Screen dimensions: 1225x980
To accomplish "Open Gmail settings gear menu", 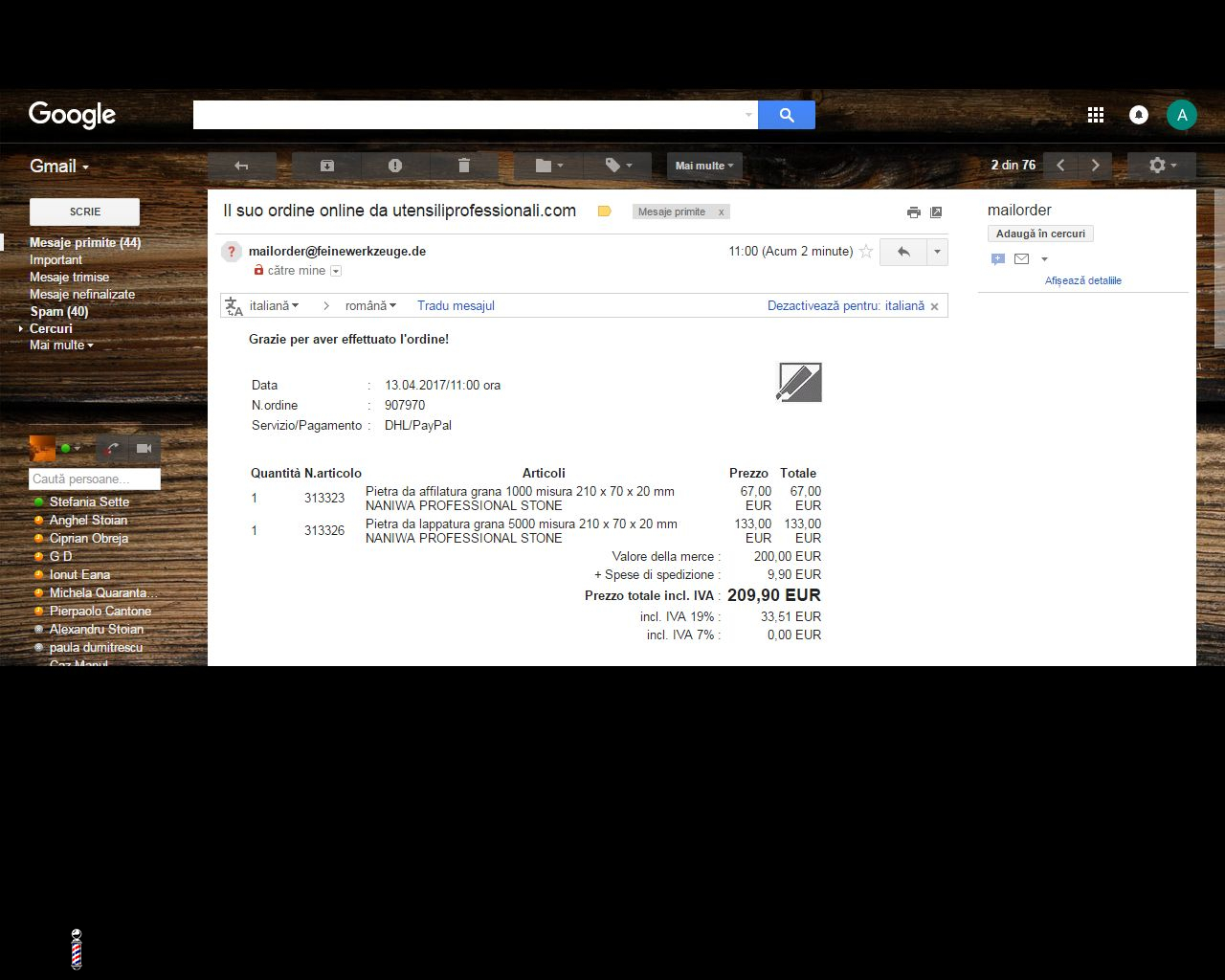I will coord(1162,166).
